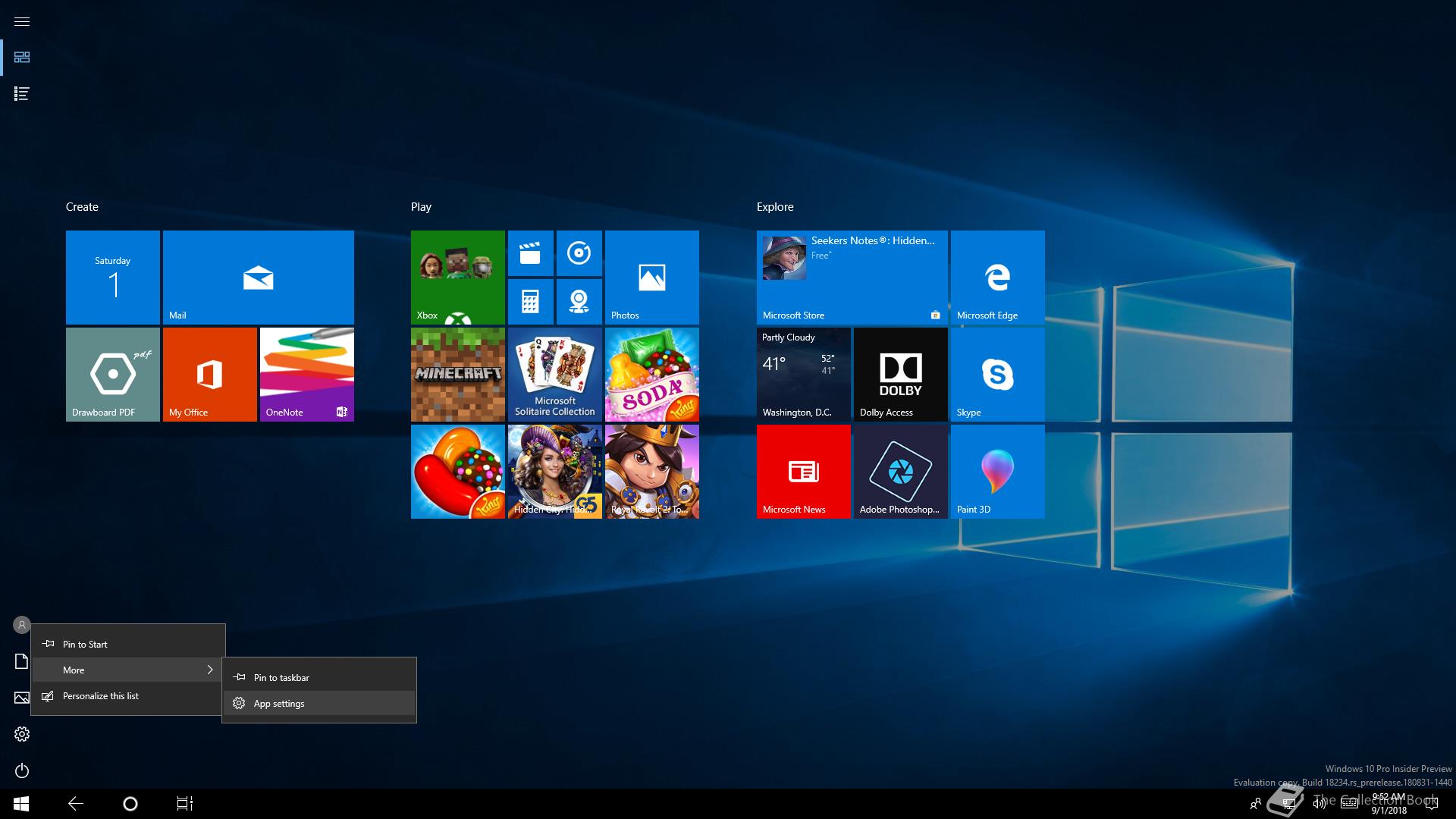
Task: Launch the Xbox tile
Action: (x=458, y=278)
